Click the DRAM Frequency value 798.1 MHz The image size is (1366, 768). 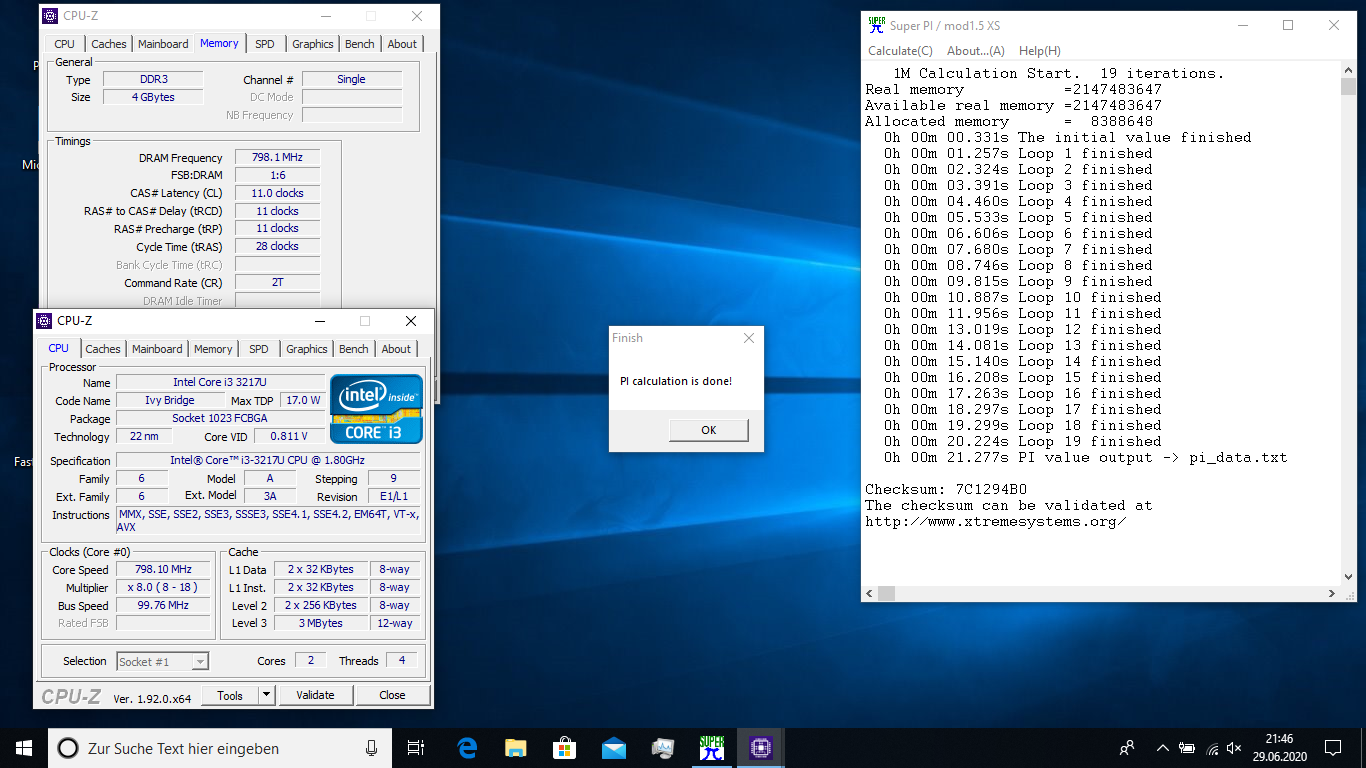coord(278,157)
